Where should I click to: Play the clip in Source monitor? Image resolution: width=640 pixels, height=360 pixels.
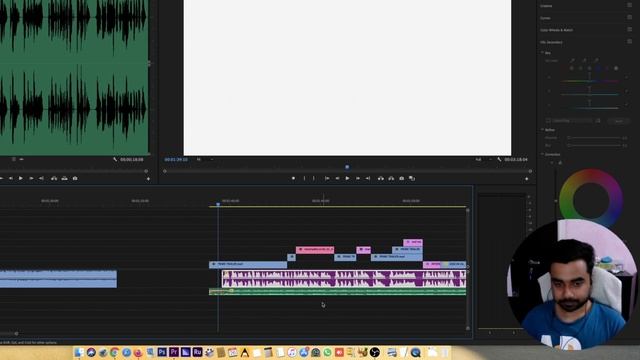(x=21, y=178)
